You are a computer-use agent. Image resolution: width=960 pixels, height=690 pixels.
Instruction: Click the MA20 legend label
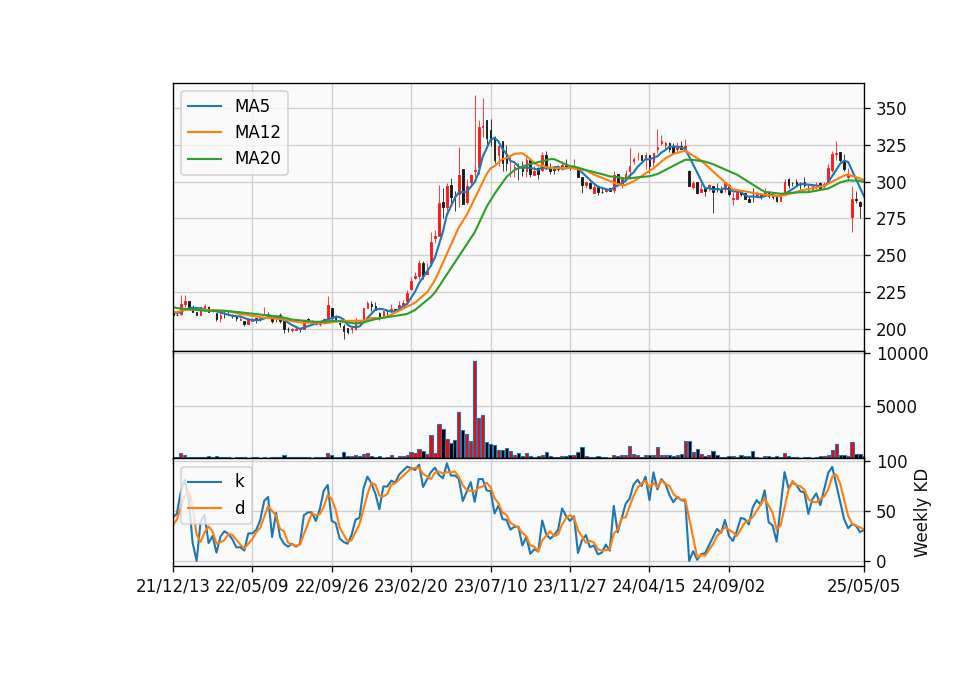pos(257,159)
